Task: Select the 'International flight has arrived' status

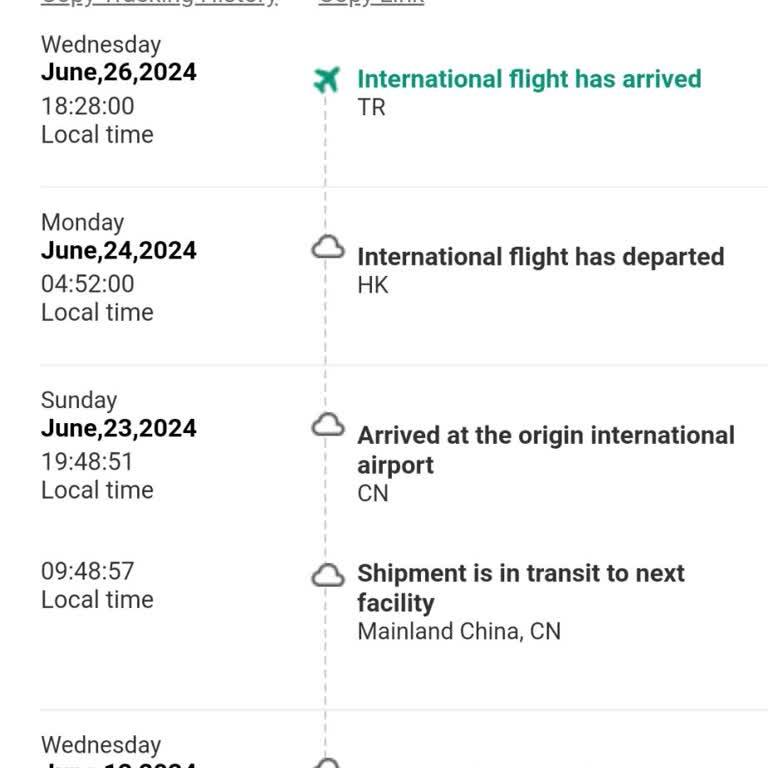Action: tap(529, 79)
